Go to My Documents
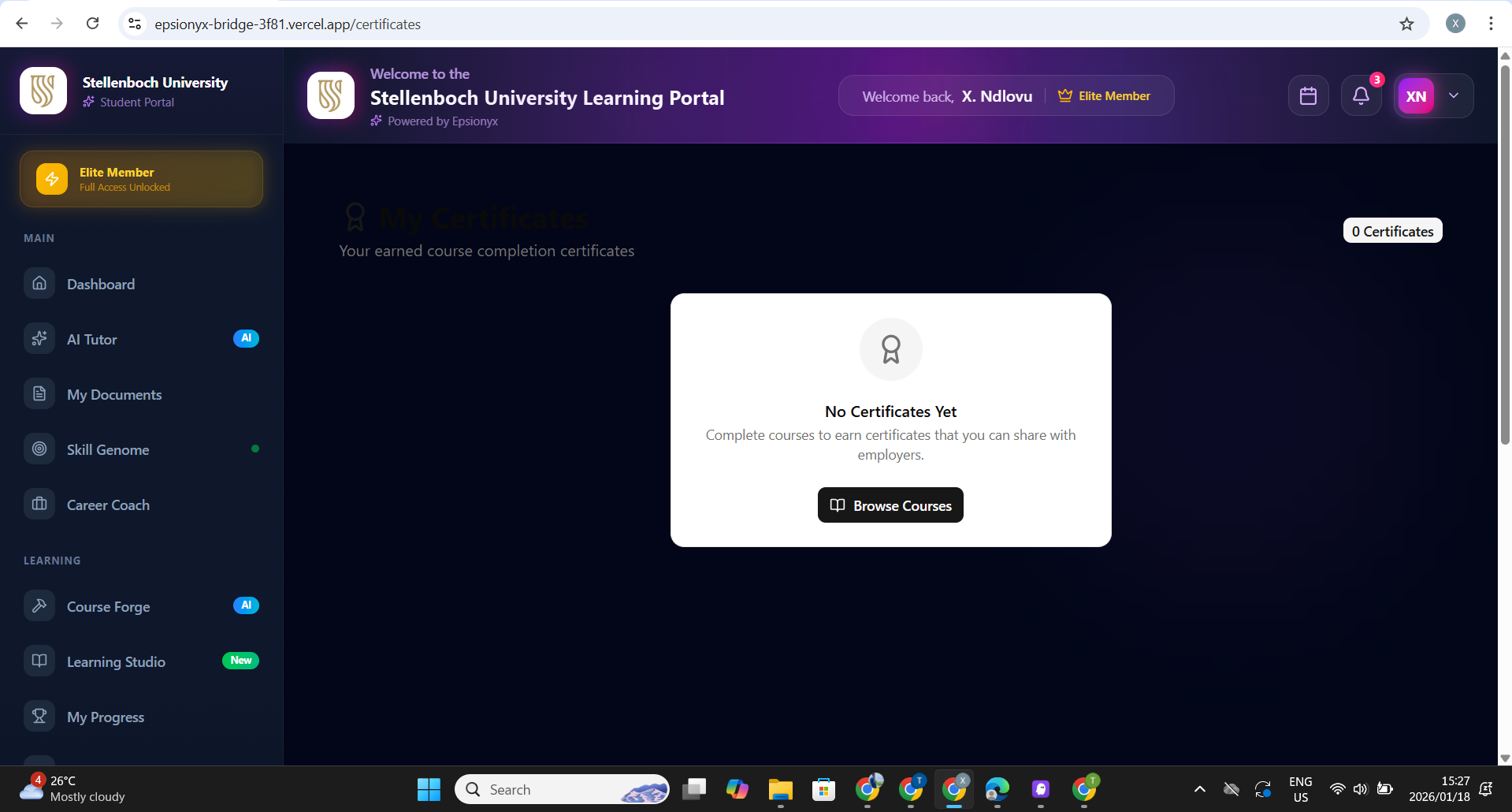 click(142, 394)
